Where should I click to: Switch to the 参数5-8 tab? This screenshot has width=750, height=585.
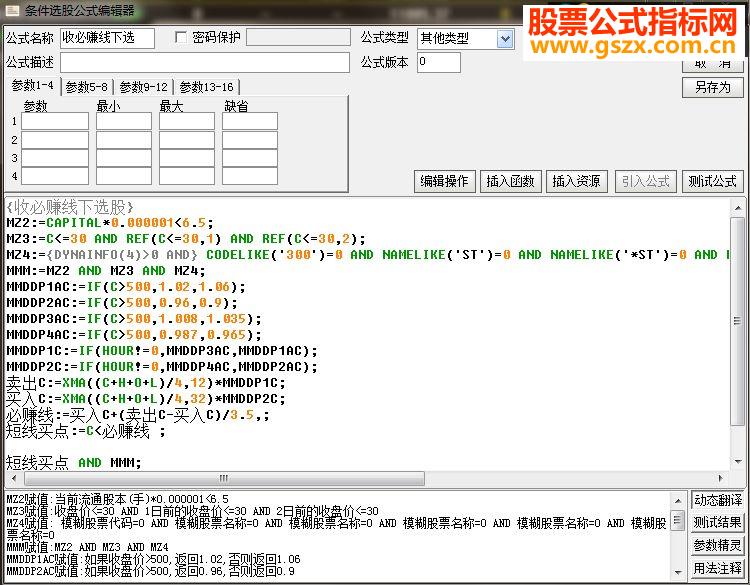[x=87, y=87]
